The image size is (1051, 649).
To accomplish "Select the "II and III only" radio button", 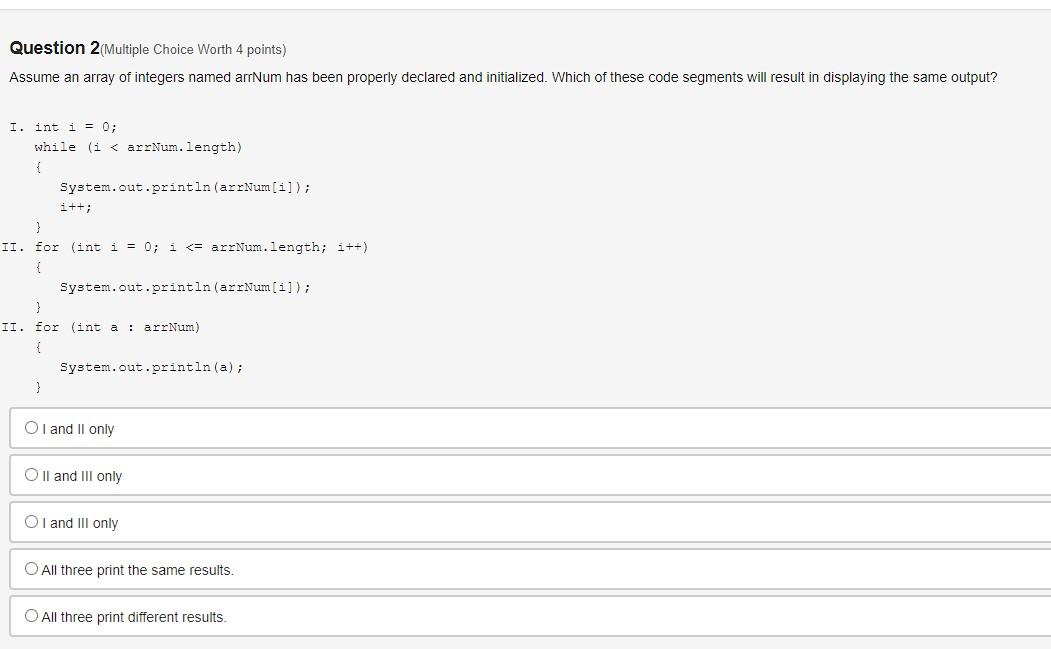I will (x=32, y=473).
